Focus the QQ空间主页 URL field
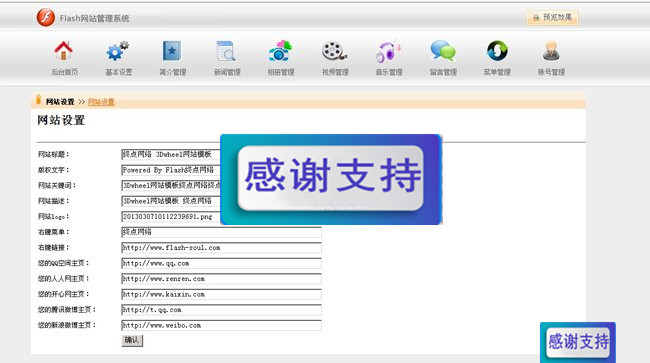The image size is (650, 363). click(x=221, y=263)
